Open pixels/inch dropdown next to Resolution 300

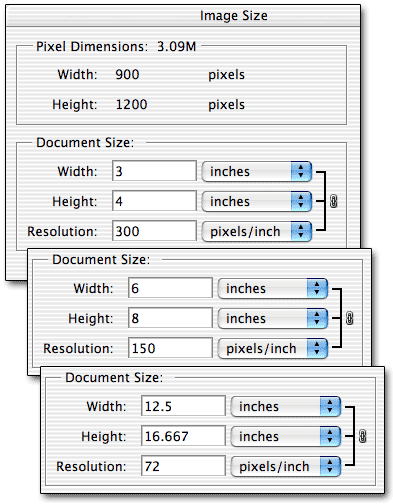[x=257, y=231]
